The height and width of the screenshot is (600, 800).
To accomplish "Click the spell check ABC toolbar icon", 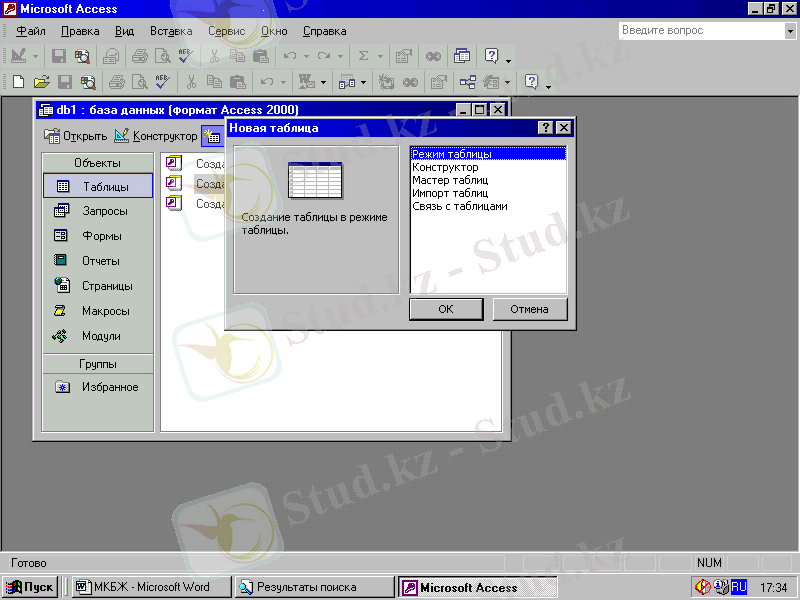I will [x=185, y=56].
